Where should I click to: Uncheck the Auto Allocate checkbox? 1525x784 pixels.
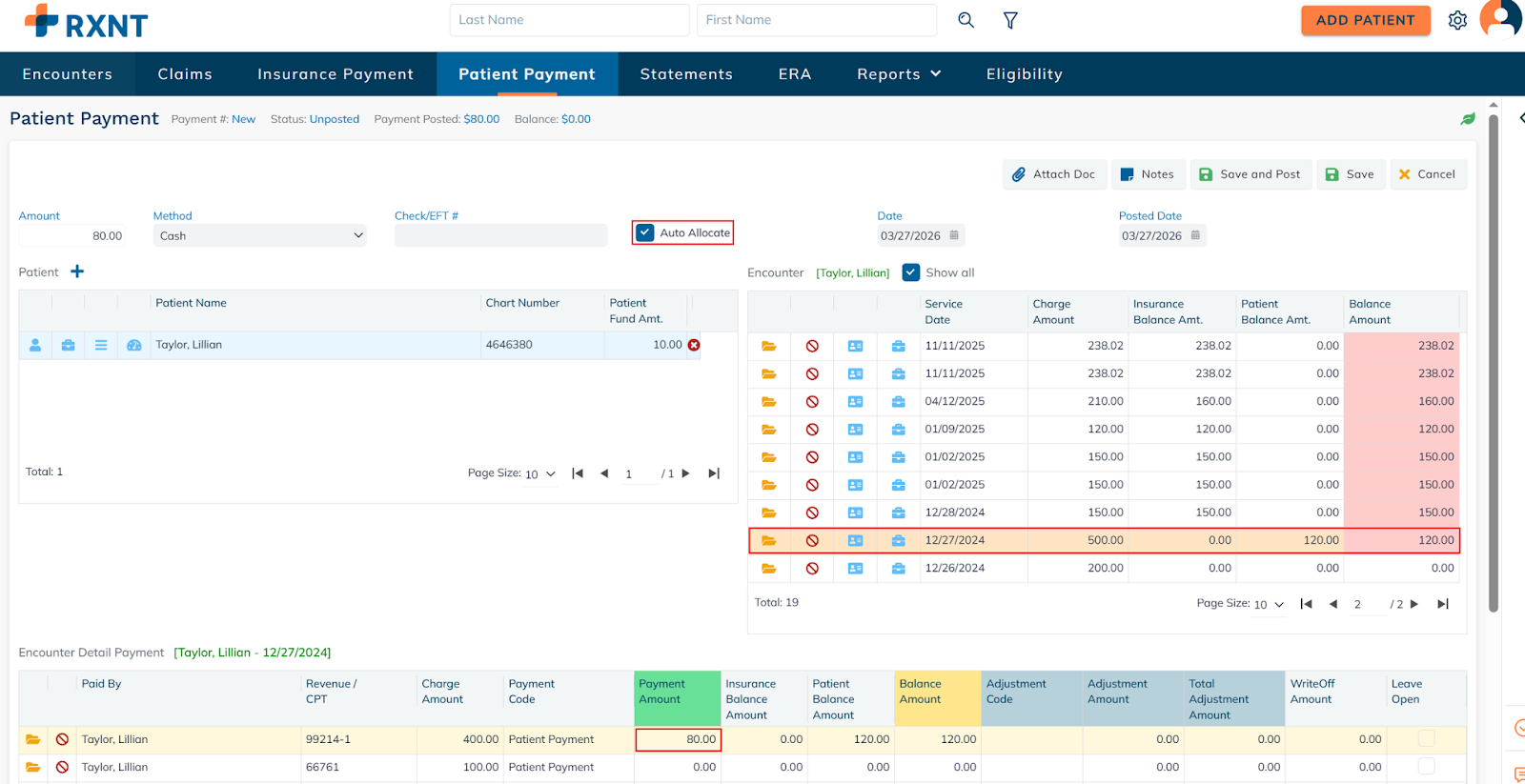(645, 232)
